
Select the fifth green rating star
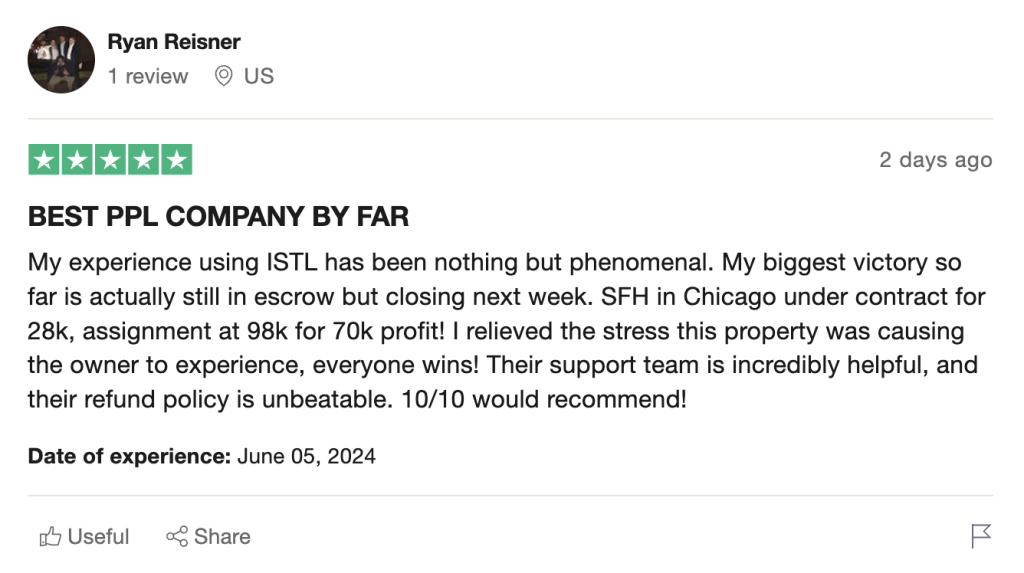(x=176, y=160)
